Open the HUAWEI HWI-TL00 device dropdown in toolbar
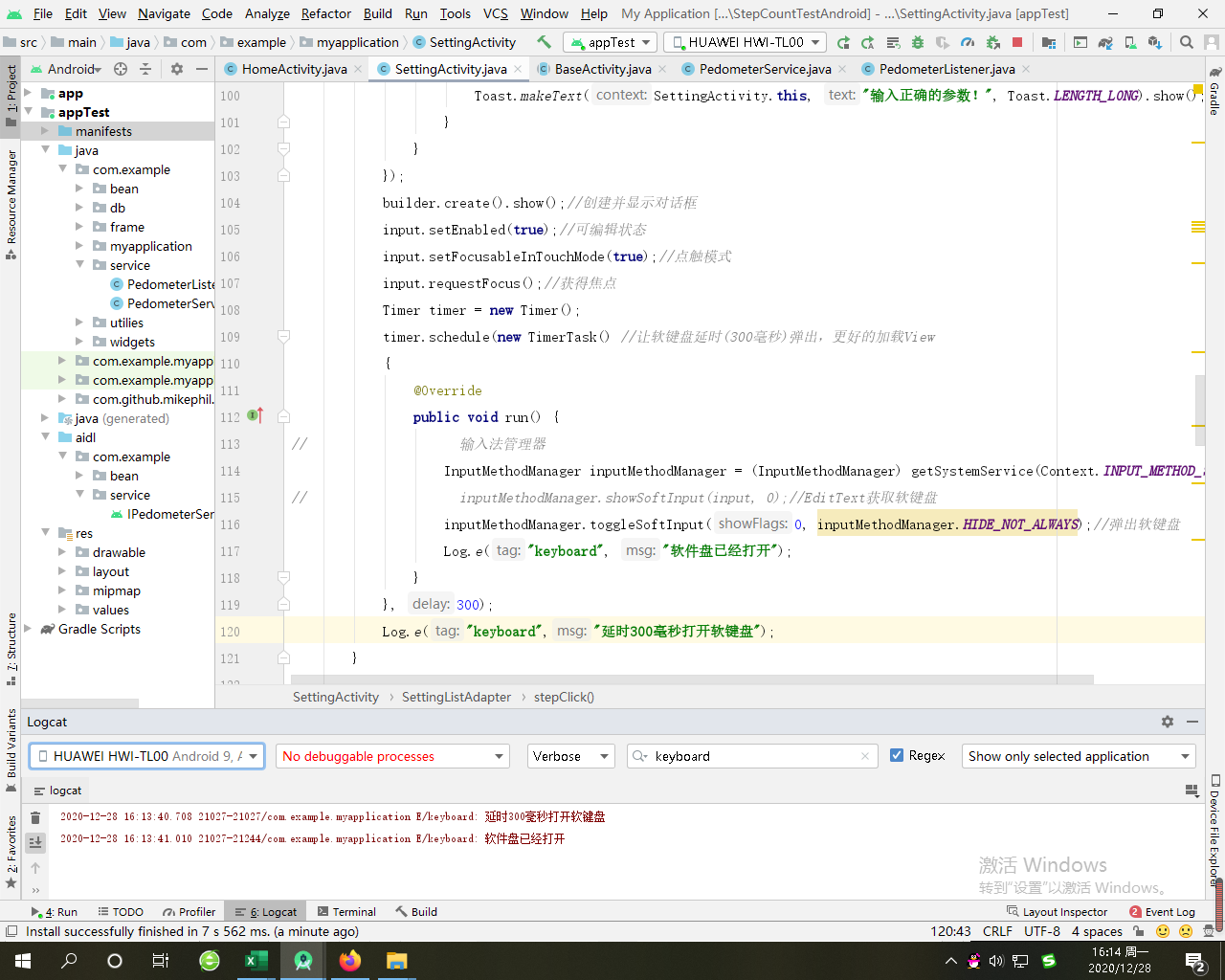This screenshot has height=980, width=1225. (x=745, y=42)
